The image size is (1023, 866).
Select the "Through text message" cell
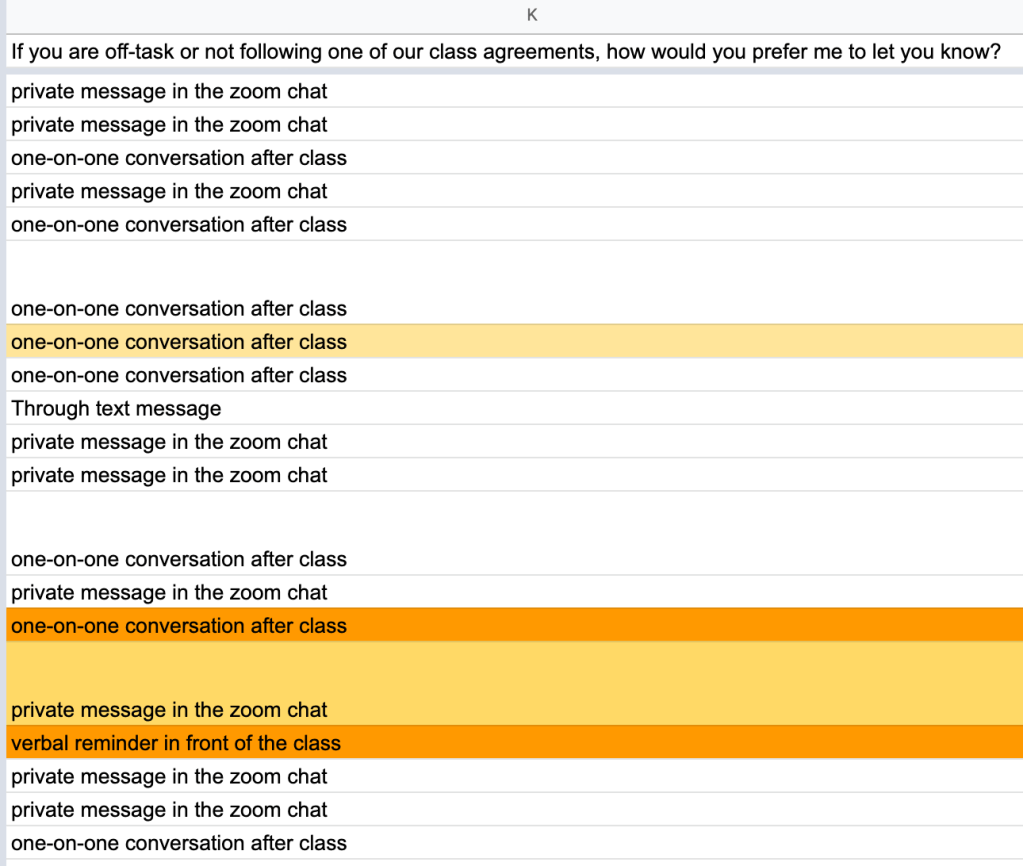pyautogui.click(x=116, y=408)
